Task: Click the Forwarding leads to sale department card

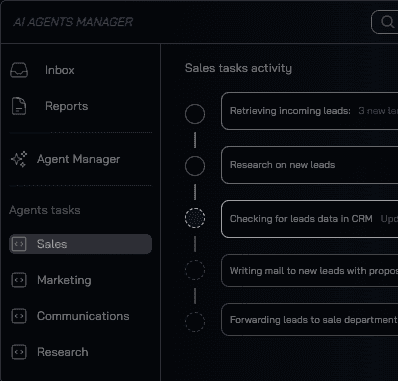Action: point(309,320)
